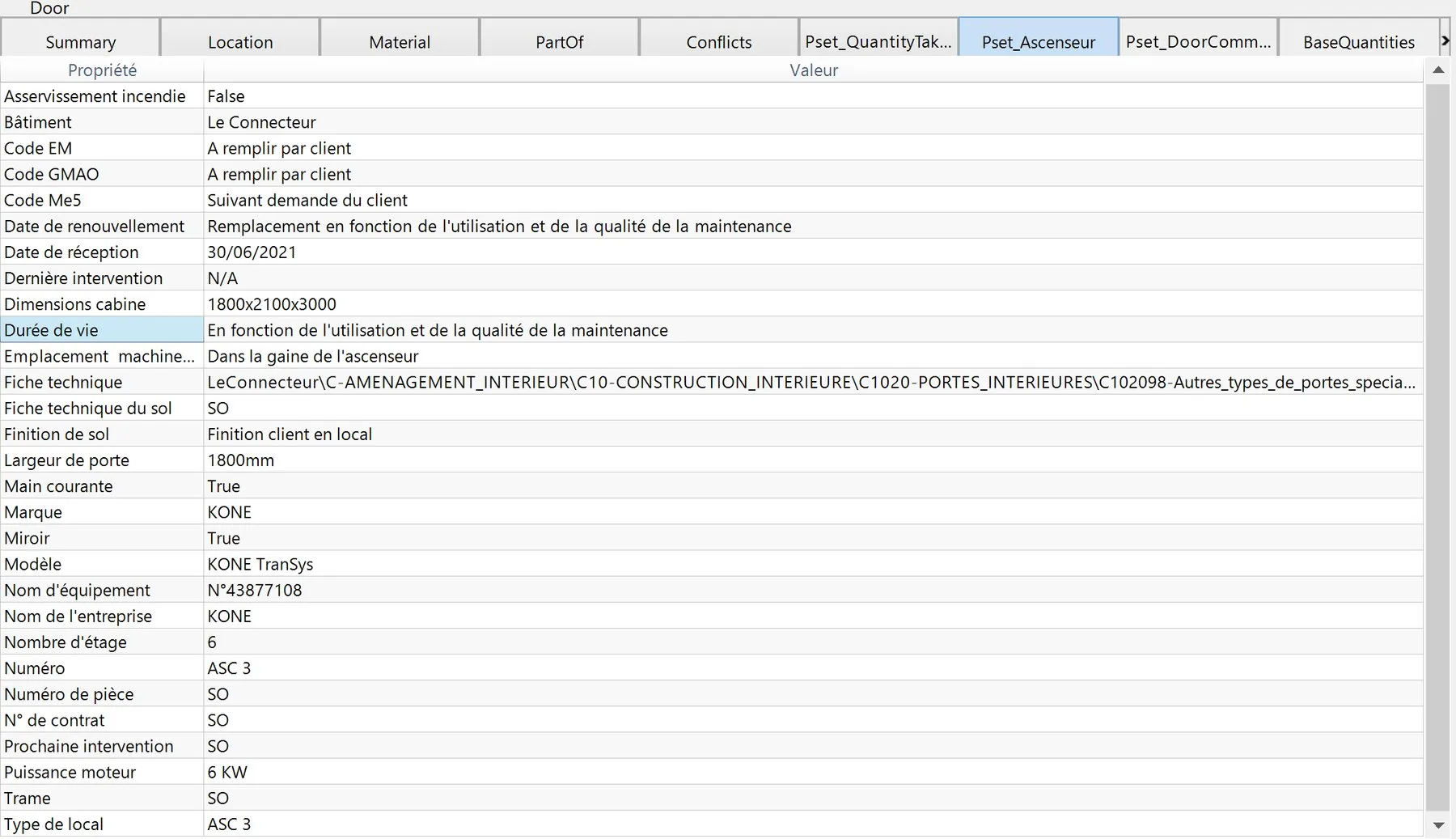
Task: Open the Pset_QuantityTak... tab
Action: pyautogui.click(x=878, y=42)
